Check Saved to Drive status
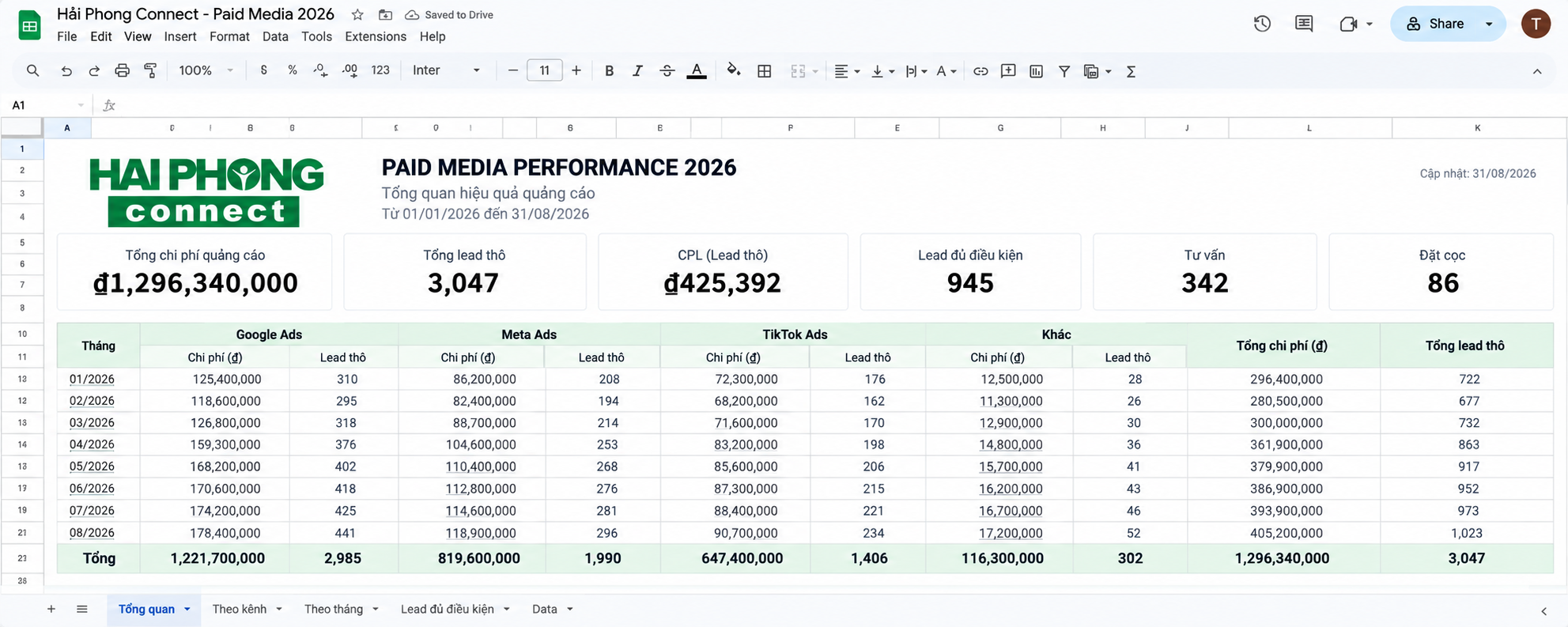The image size is (1568, 627). (449, 15)
